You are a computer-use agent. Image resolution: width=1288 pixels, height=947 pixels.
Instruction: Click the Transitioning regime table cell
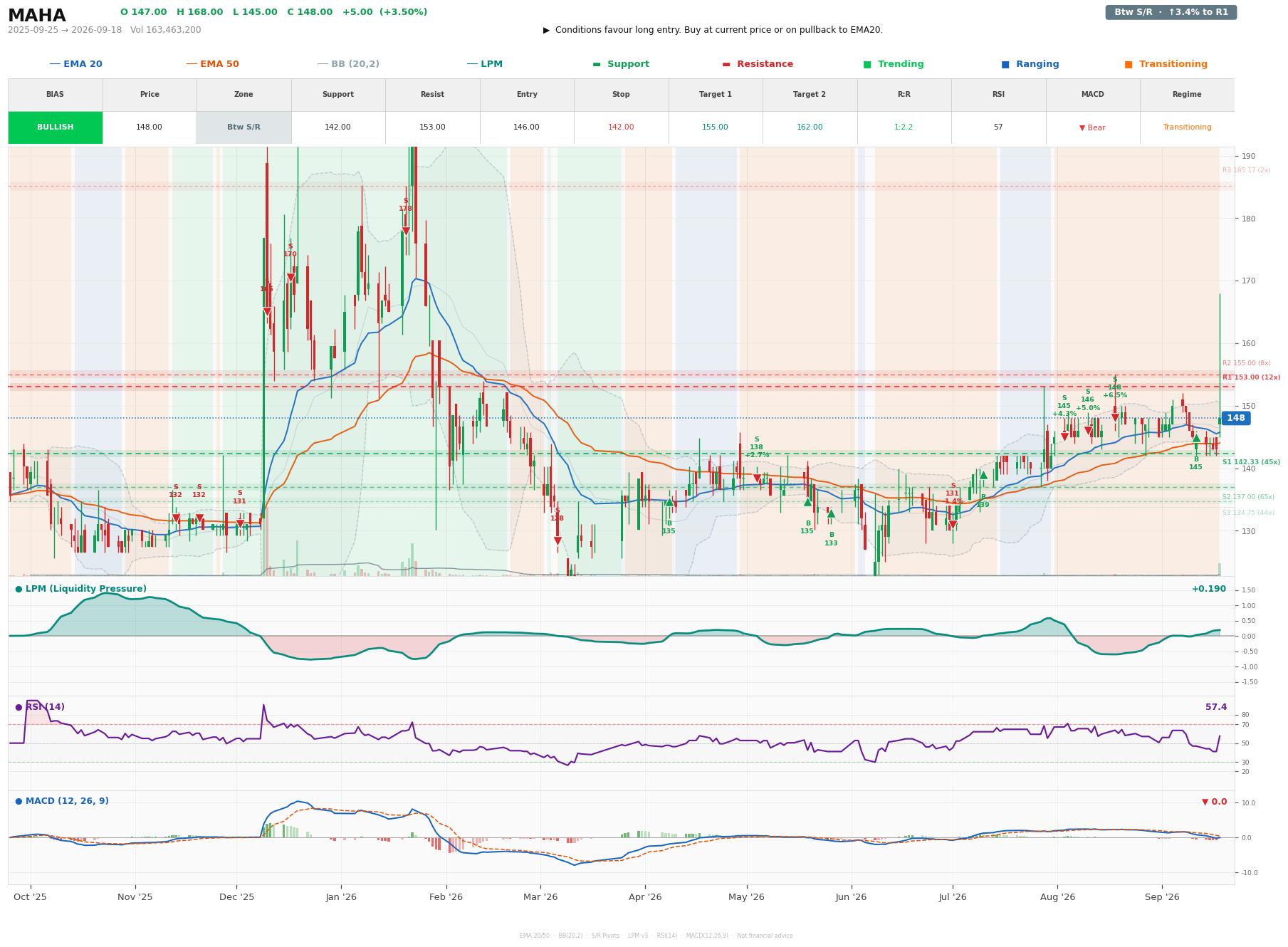tap(1187, 127)
